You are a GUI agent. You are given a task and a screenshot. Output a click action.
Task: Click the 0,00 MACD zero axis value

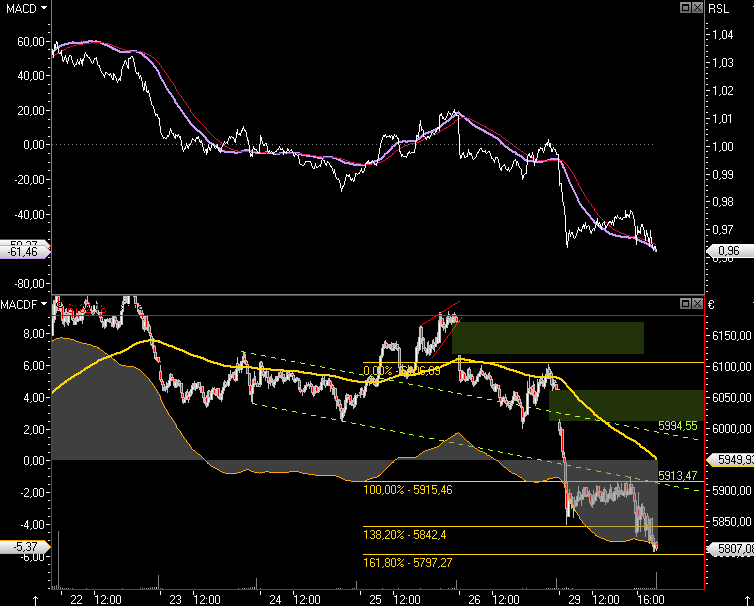click(x=34, y=145)
